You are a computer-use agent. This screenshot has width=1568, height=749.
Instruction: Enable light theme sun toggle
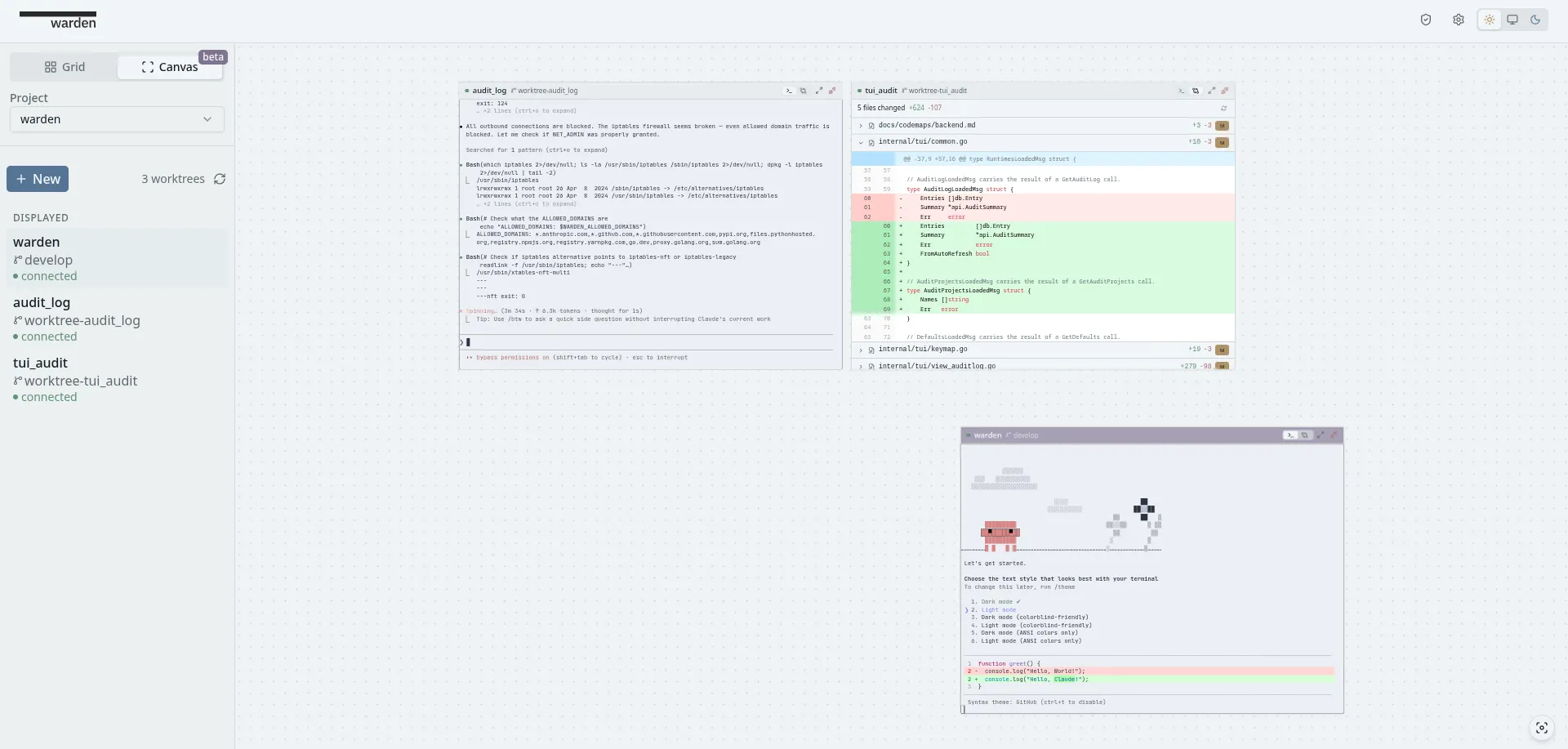pos(1490,20)
